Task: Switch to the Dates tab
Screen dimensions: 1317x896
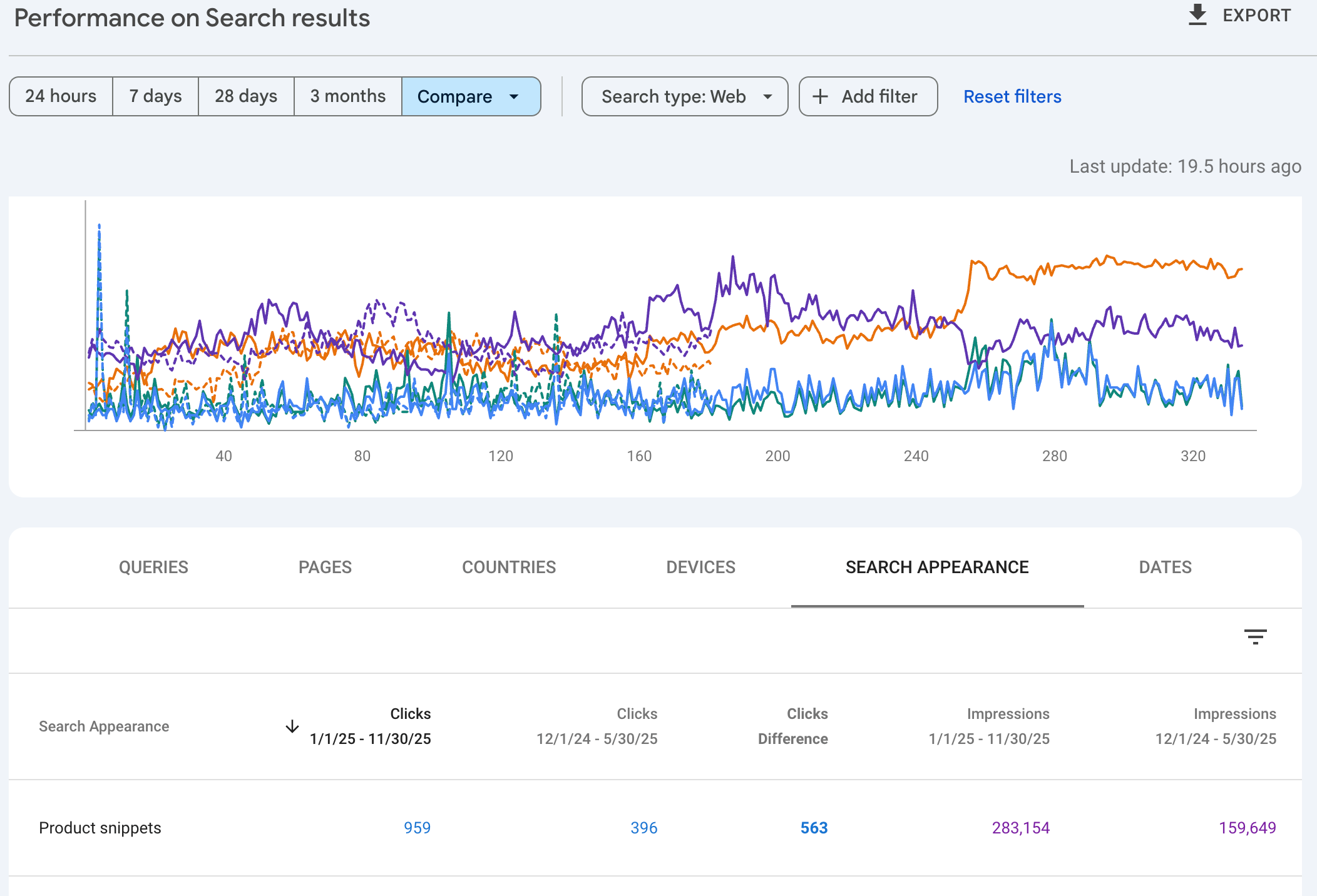Action: pos(1165,567)
